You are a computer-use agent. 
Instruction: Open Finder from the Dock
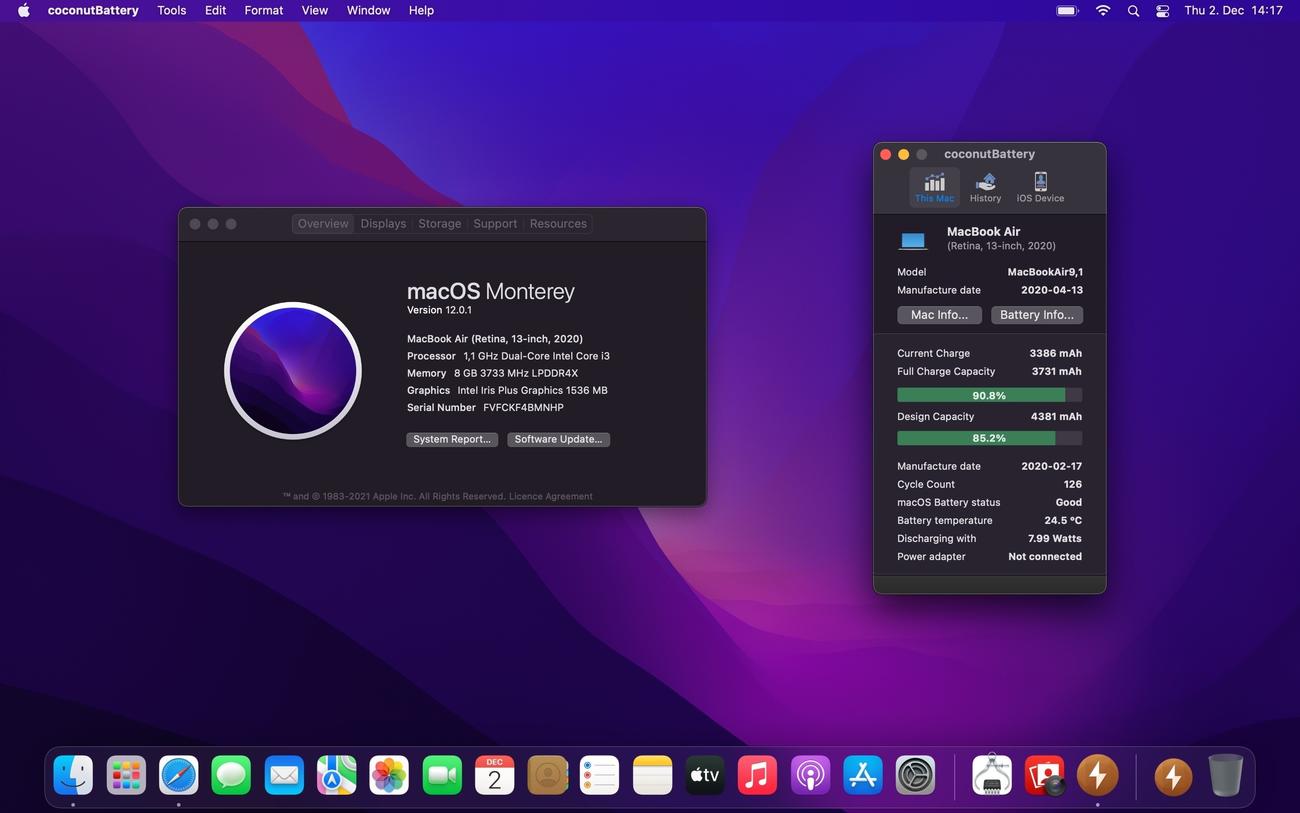click(x=73, y=775)
